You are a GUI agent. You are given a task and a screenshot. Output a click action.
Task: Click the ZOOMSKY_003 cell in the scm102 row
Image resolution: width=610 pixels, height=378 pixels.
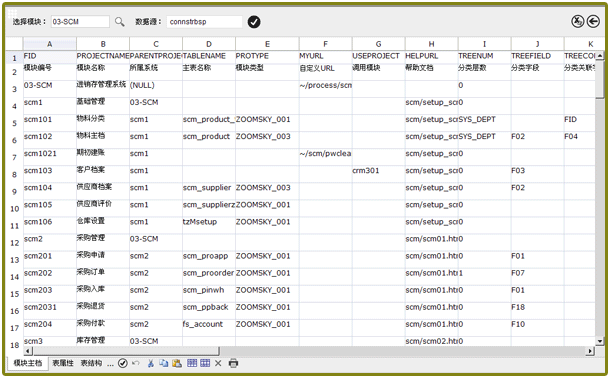click(267, 140)
